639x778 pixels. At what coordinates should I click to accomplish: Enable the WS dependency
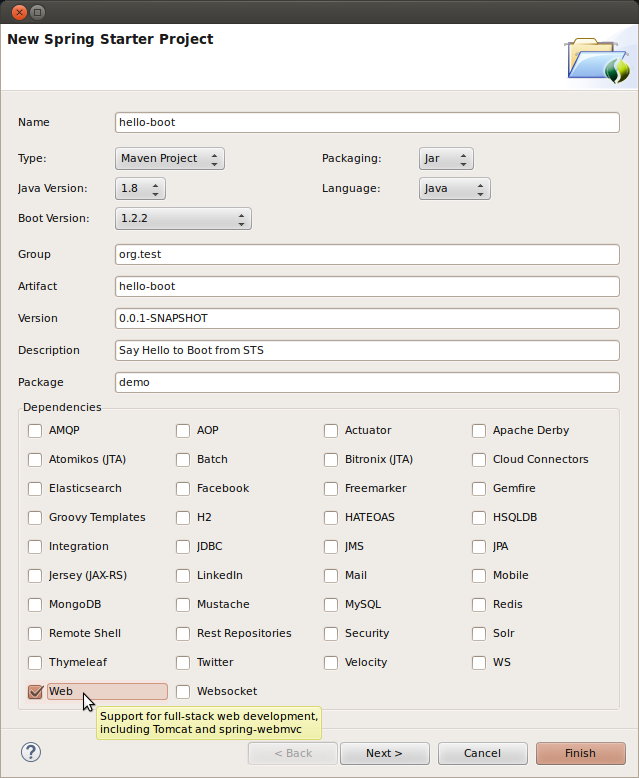pyautogui.click(x=479, y=663)
